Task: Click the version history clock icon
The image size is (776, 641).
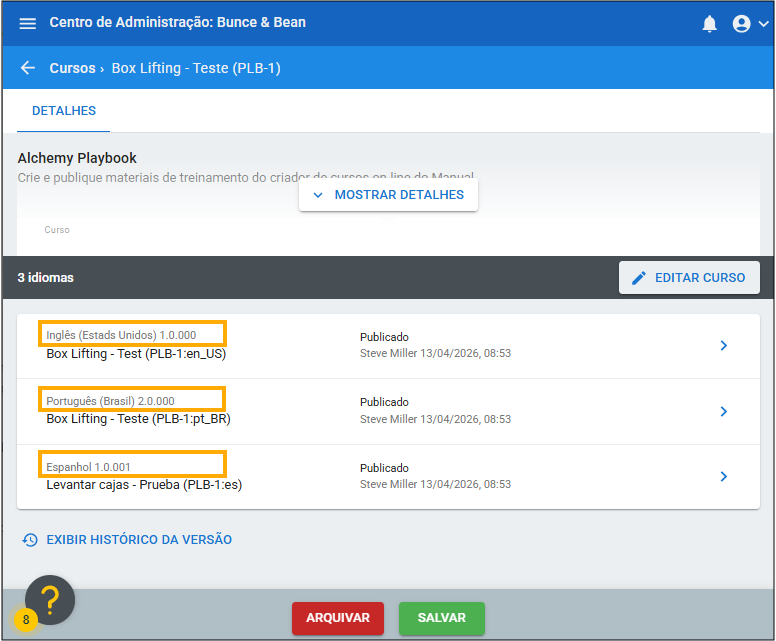Action: pyautogui.click(x=30, y=540)
